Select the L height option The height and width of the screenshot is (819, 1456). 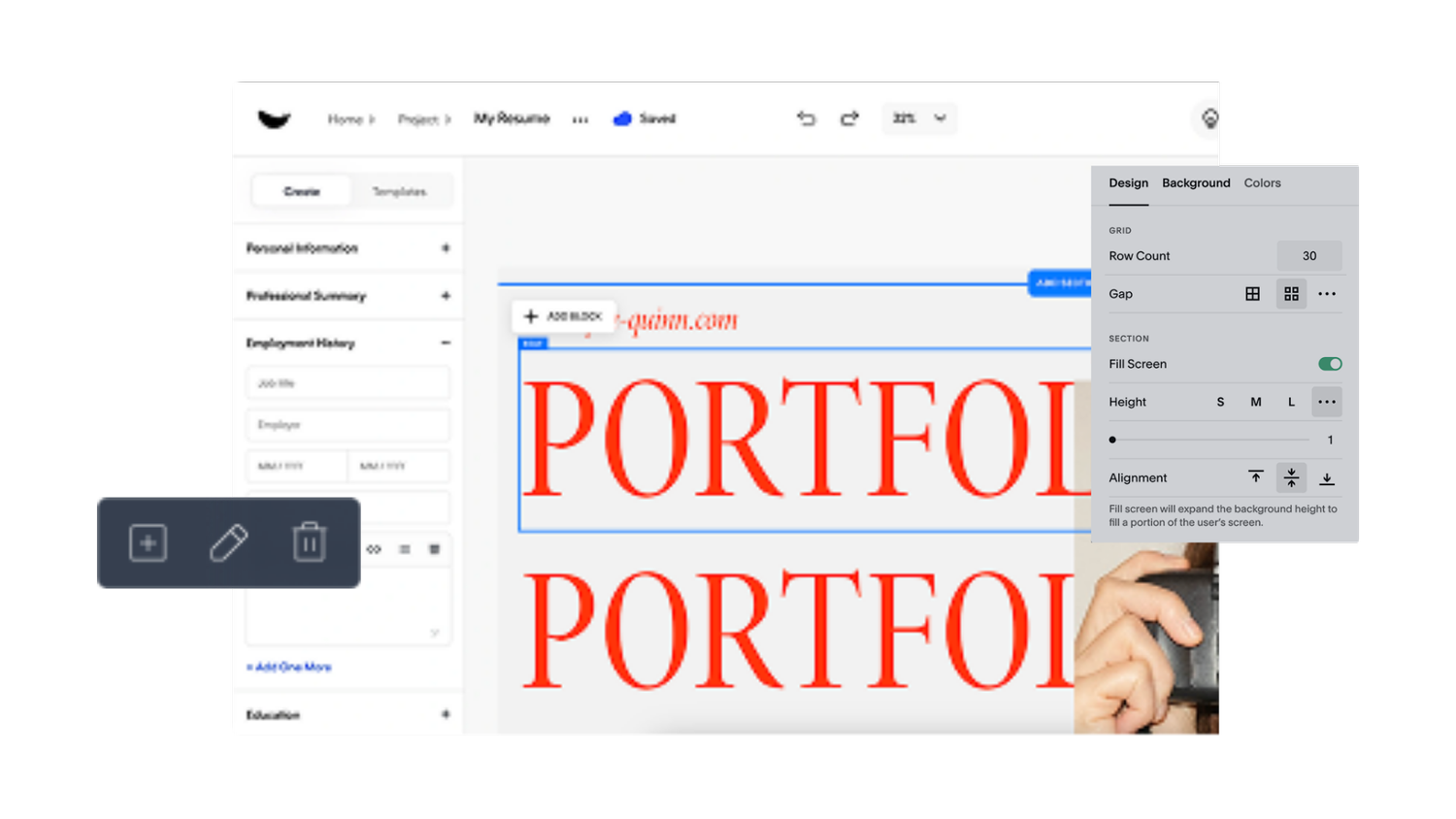pyautogui.click(x=1291, y=402)
